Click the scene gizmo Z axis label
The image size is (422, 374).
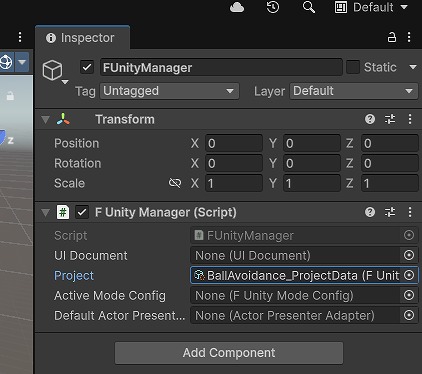pos(10,140)
